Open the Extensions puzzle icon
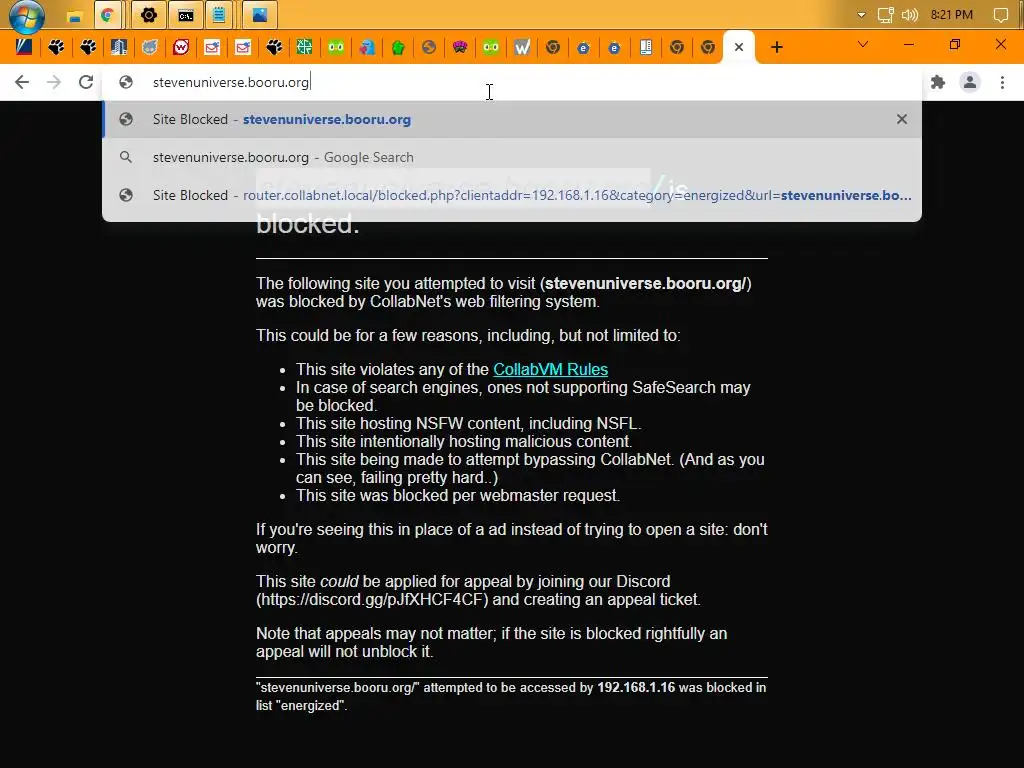The width and height of the screenshot is (1024, 768). [x=938, y=82]
